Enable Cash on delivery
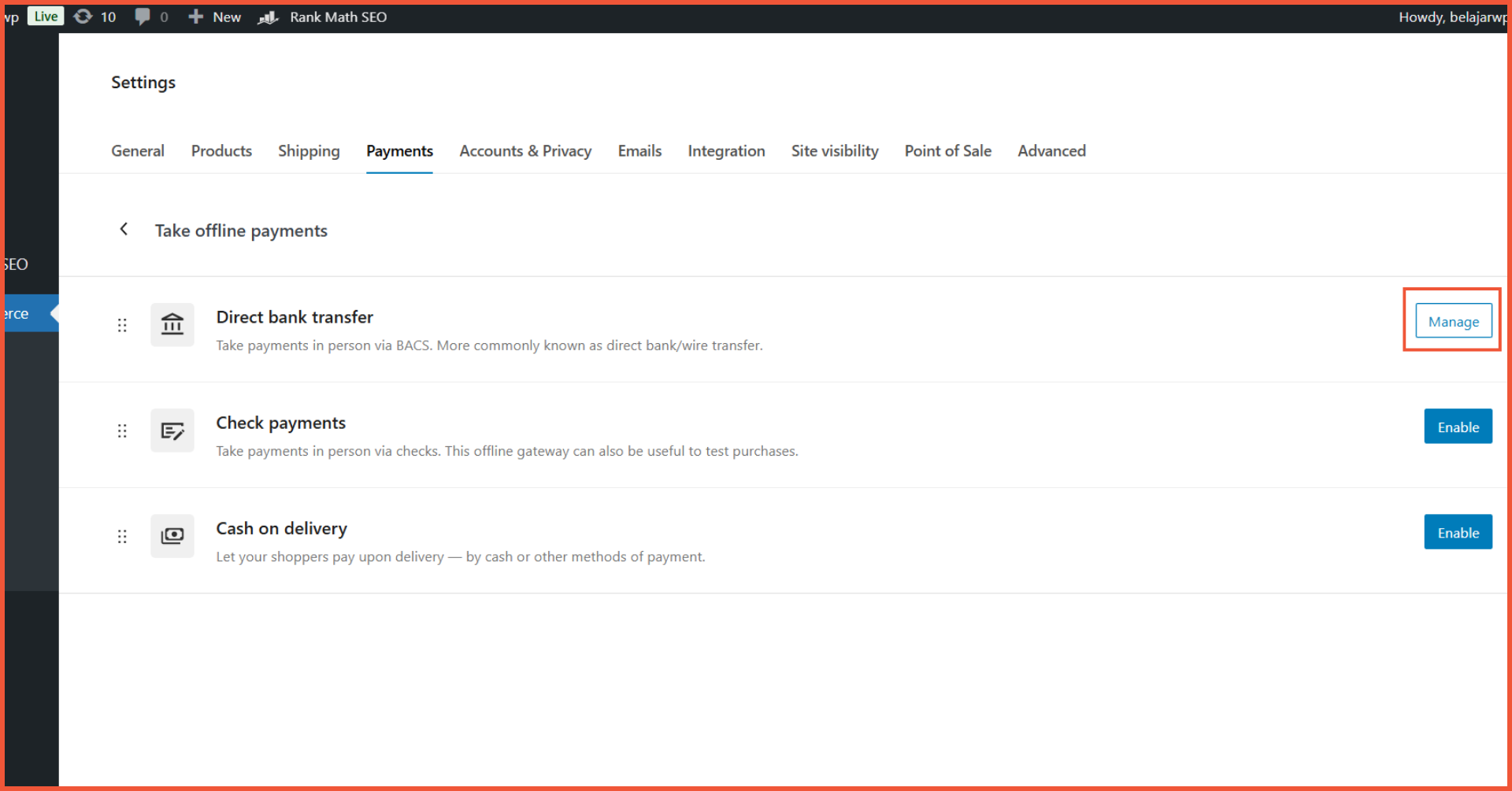 1458,532
